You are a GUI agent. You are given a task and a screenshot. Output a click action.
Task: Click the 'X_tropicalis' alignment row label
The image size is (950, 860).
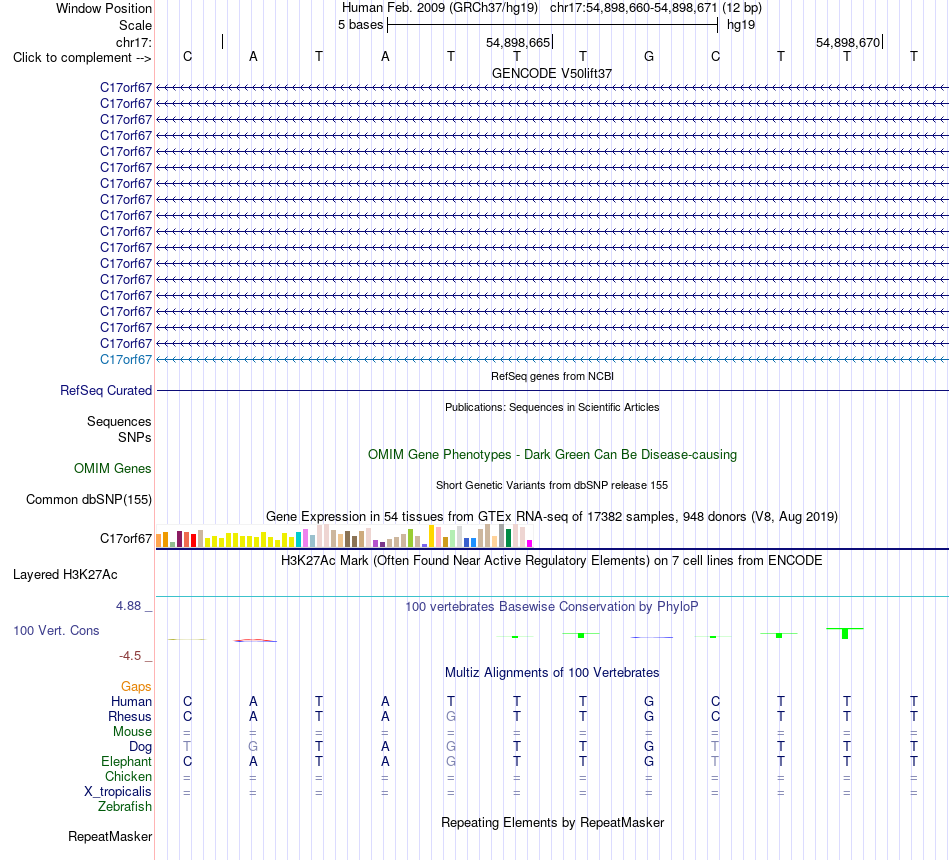click(118, 792)
